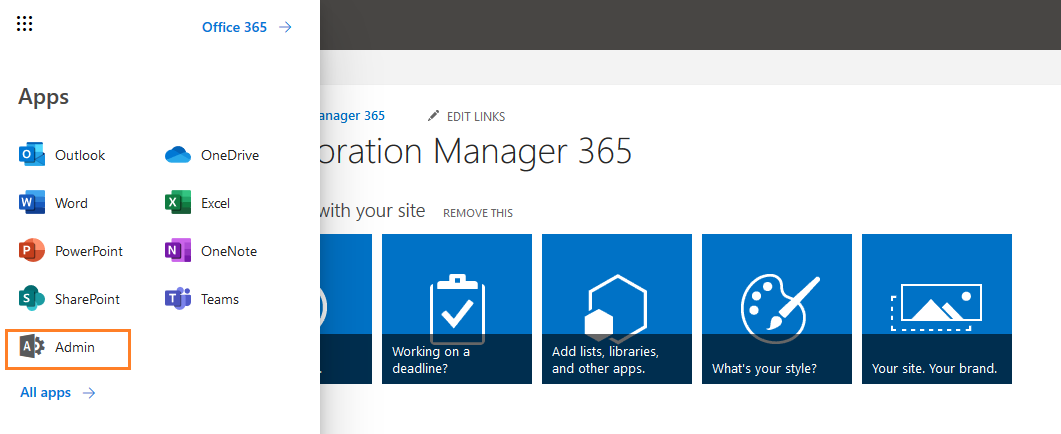The height and width of the screenshot is (434, 1061).
Task: Launch Outlook from the Apps list
Action: (62, 155)
